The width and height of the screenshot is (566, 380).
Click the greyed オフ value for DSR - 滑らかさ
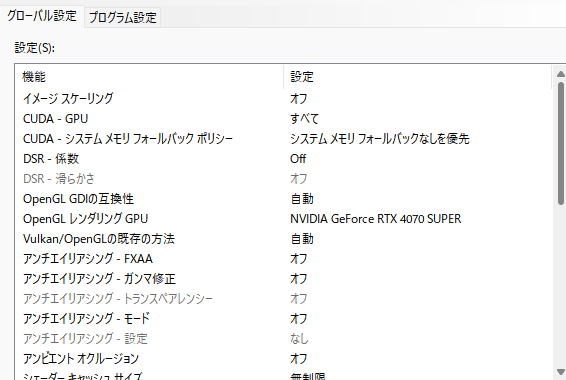(299, 179)
